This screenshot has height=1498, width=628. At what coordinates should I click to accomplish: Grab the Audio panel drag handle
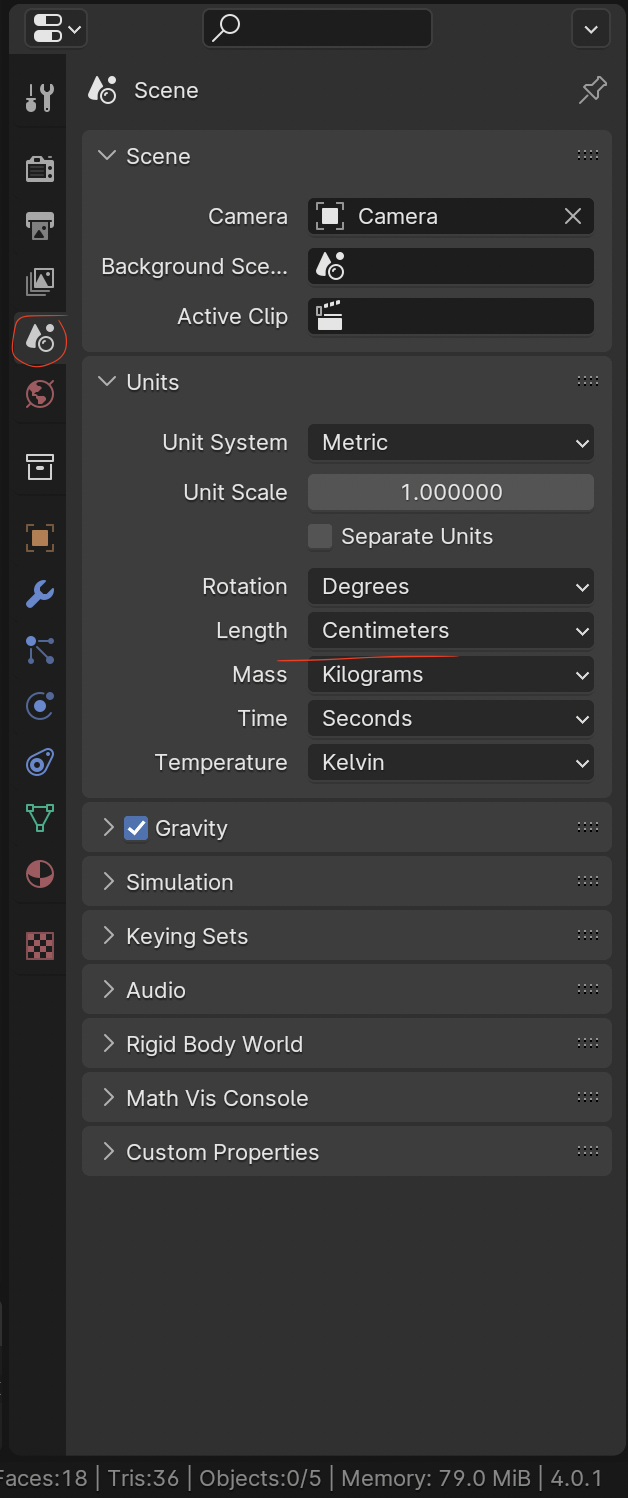588,989
